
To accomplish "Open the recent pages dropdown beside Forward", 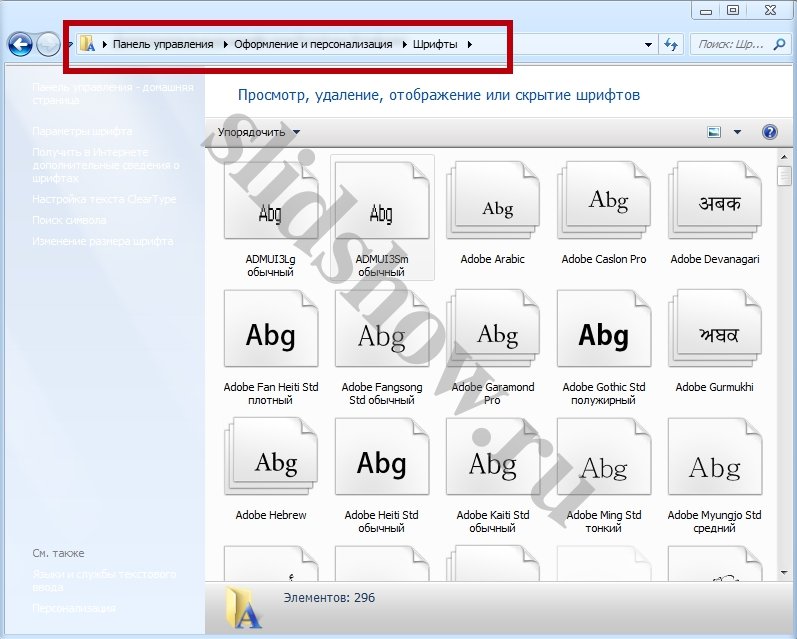I will (70, 45).
